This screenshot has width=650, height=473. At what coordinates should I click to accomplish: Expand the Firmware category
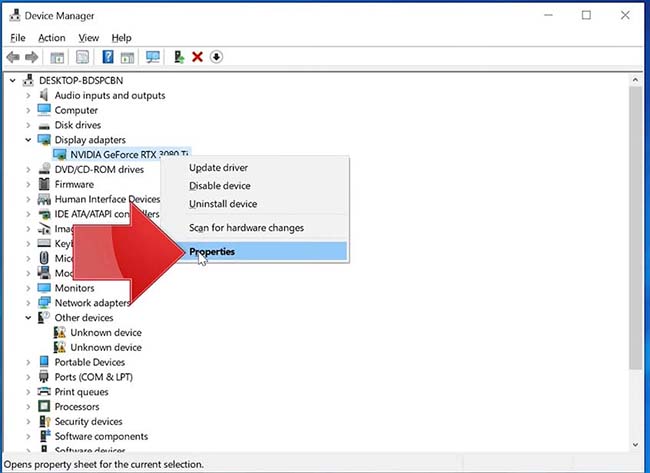(28, 184)
